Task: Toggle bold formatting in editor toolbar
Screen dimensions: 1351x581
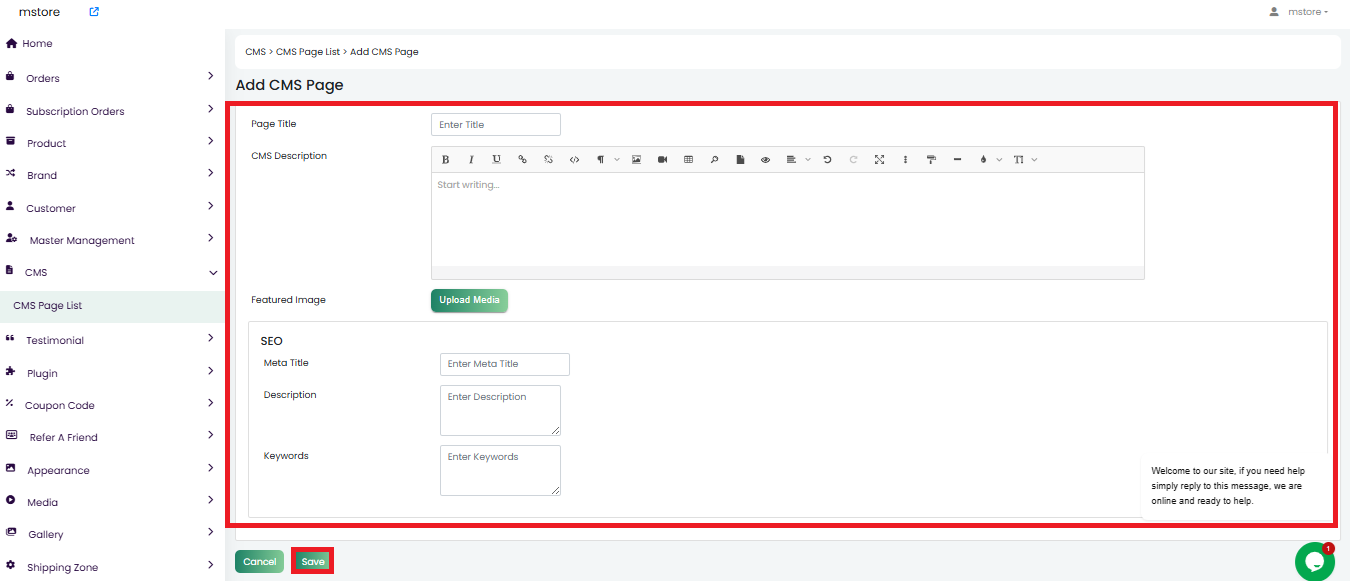Action: 445,160
